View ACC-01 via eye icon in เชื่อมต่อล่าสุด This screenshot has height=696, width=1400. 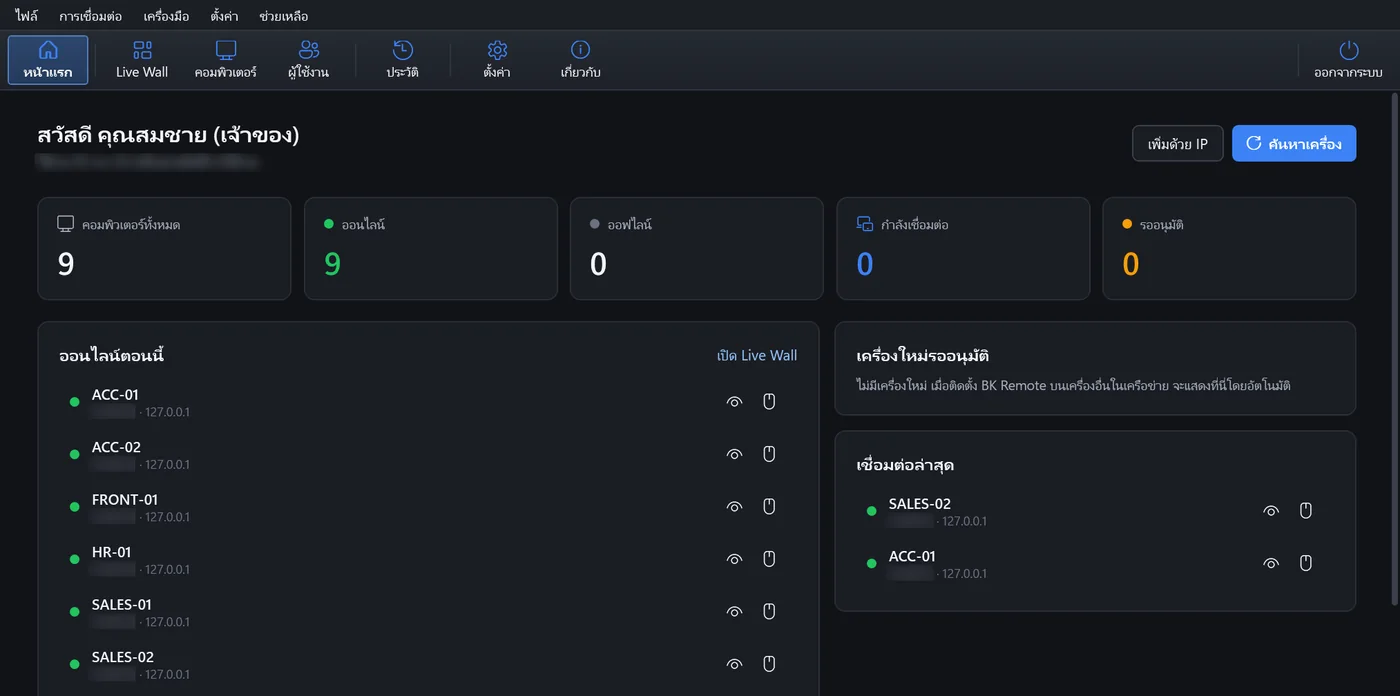pos(1271,563)
